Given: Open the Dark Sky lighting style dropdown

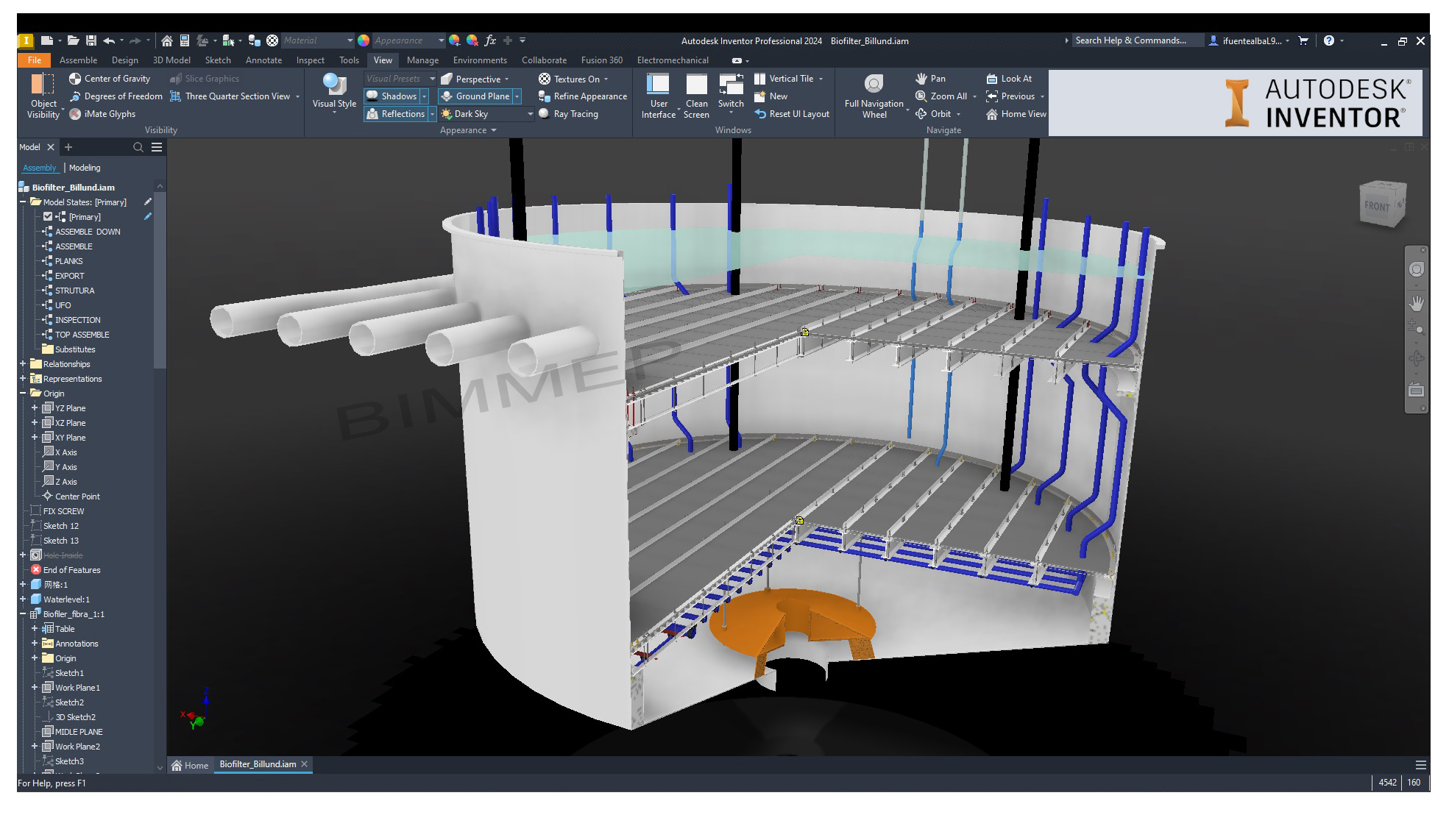Looking at the screenshot, I should [530, 114].
